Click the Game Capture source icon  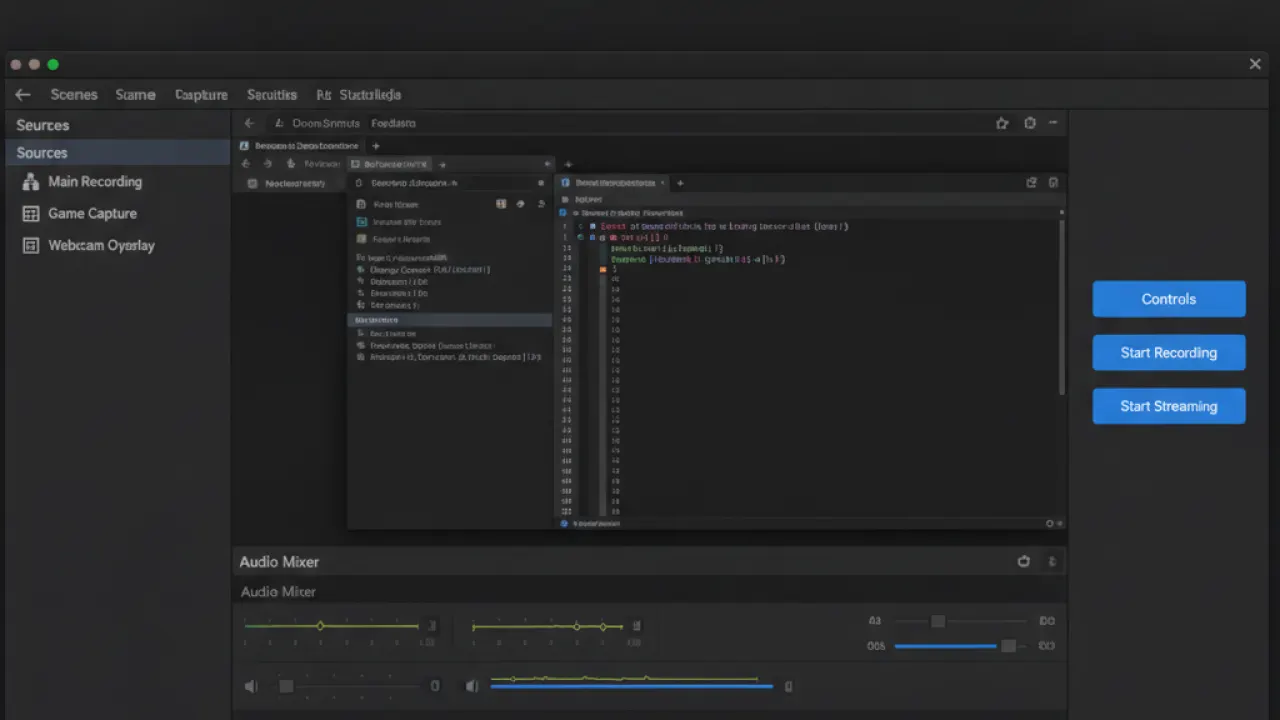click(x=30, y=214)
